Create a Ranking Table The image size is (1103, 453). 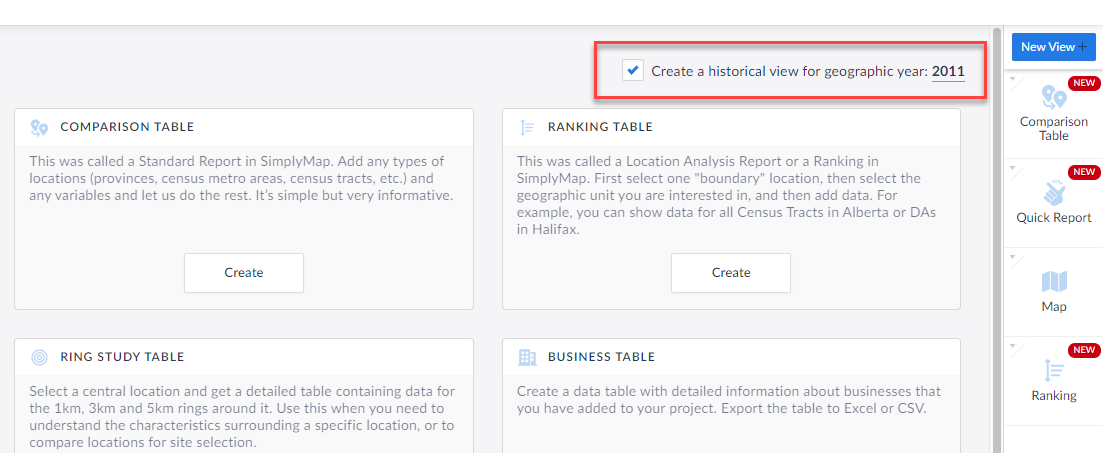pyautogui.click(x=731, y=273)
